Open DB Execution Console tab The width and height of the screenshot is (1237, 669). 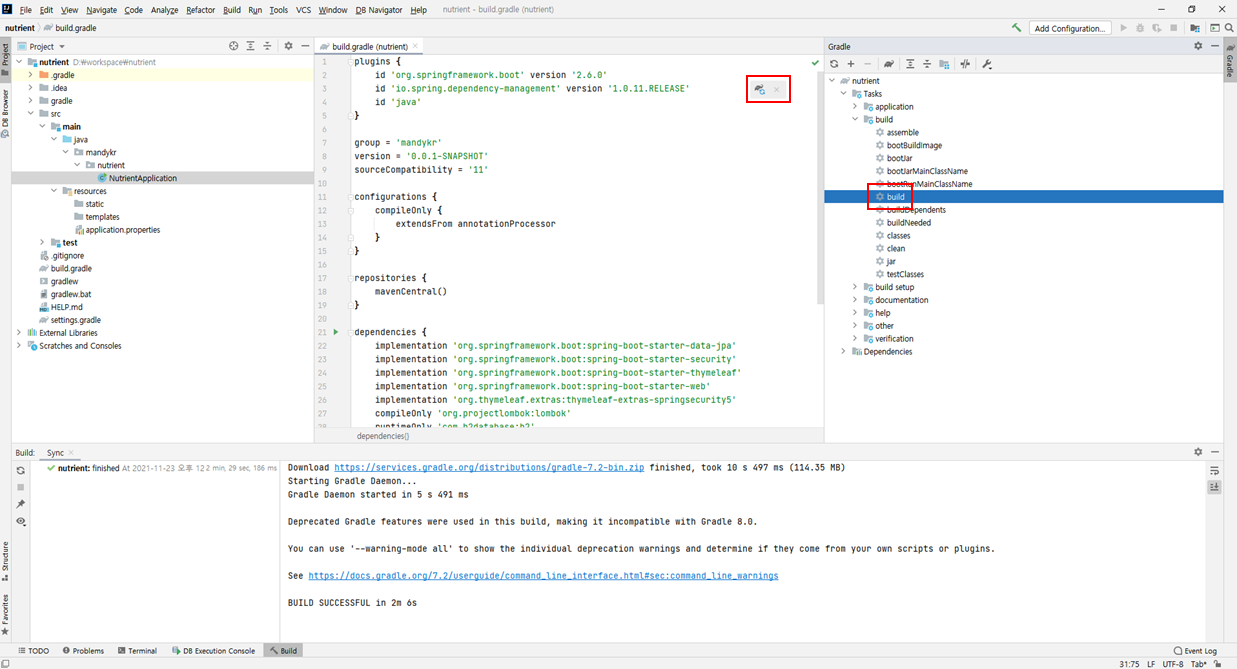tap(212, 651)
